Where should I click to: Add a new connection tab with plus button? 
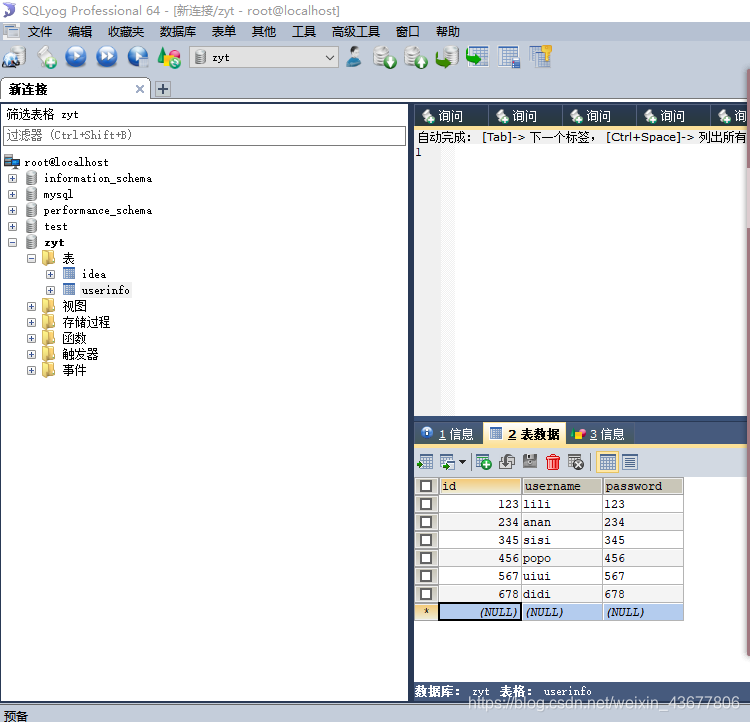pos(163,89)
